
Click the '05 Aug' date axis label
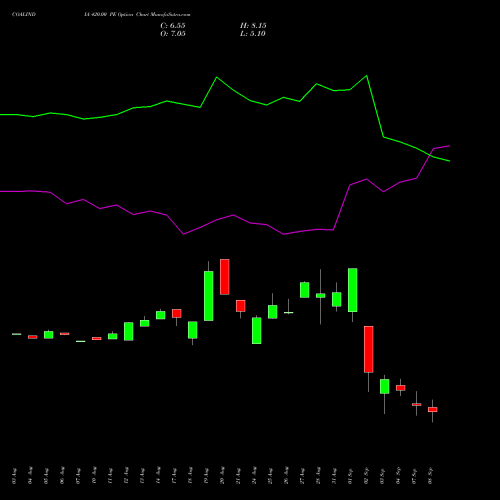click(x=46, y=476)
